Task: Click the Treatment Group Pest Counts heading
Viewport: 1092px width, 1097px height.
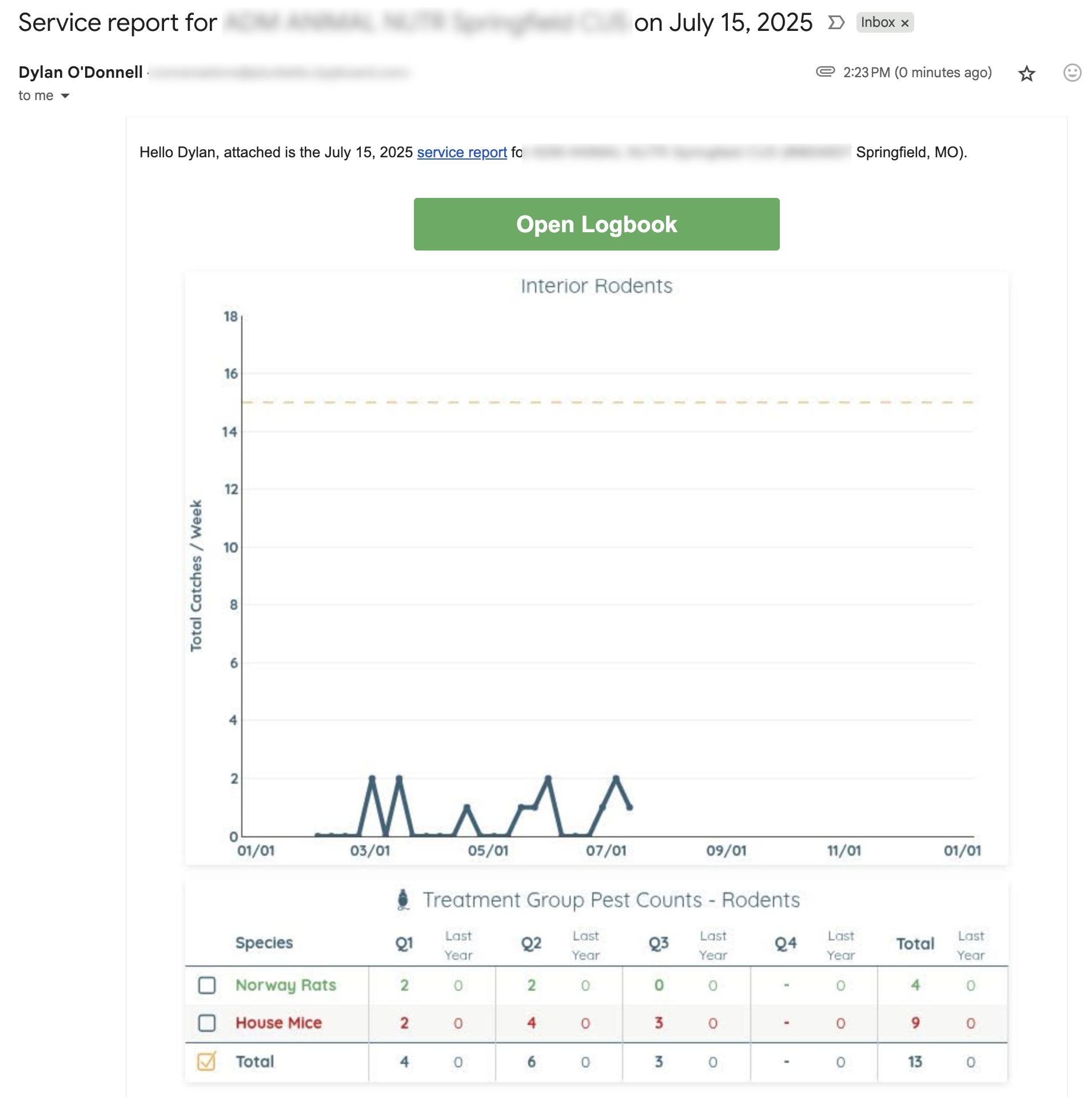Action: [x=611, y=900]
